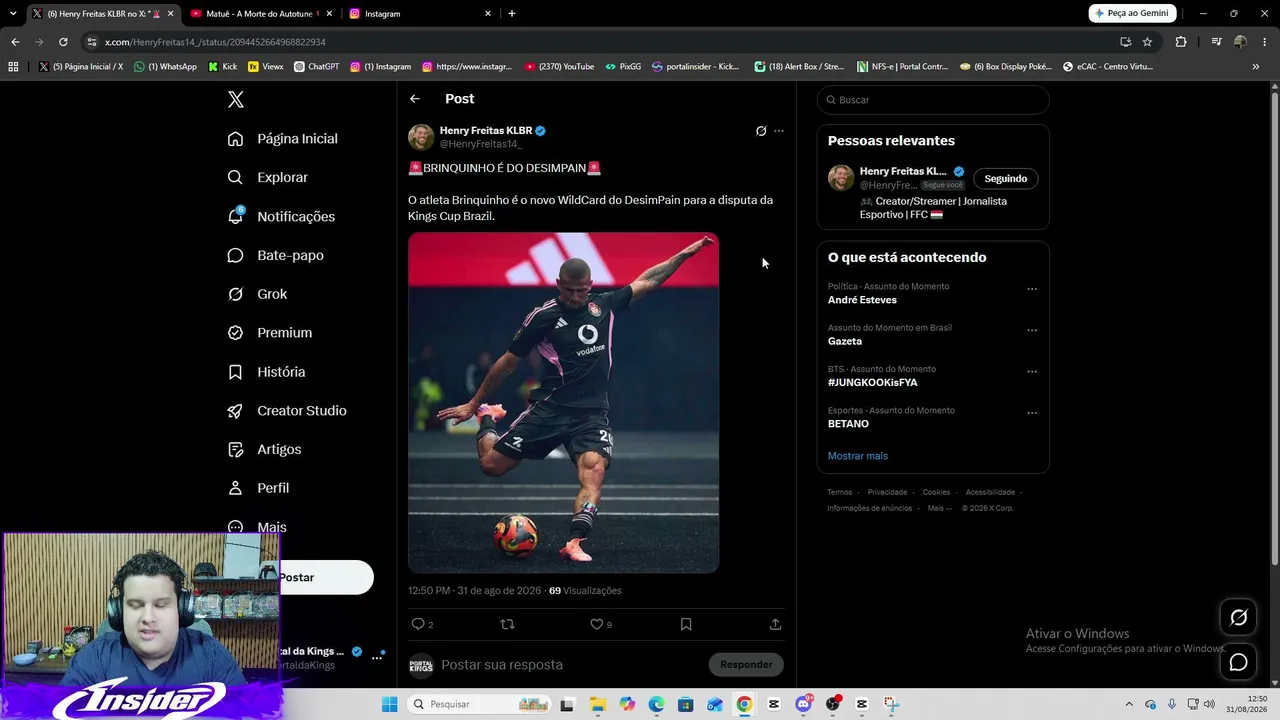The width and height of the screenshot is (1280, 720).
Task: Open File Explorer from the taskbar
Action: pyautogui.click(x=597, y=704)
